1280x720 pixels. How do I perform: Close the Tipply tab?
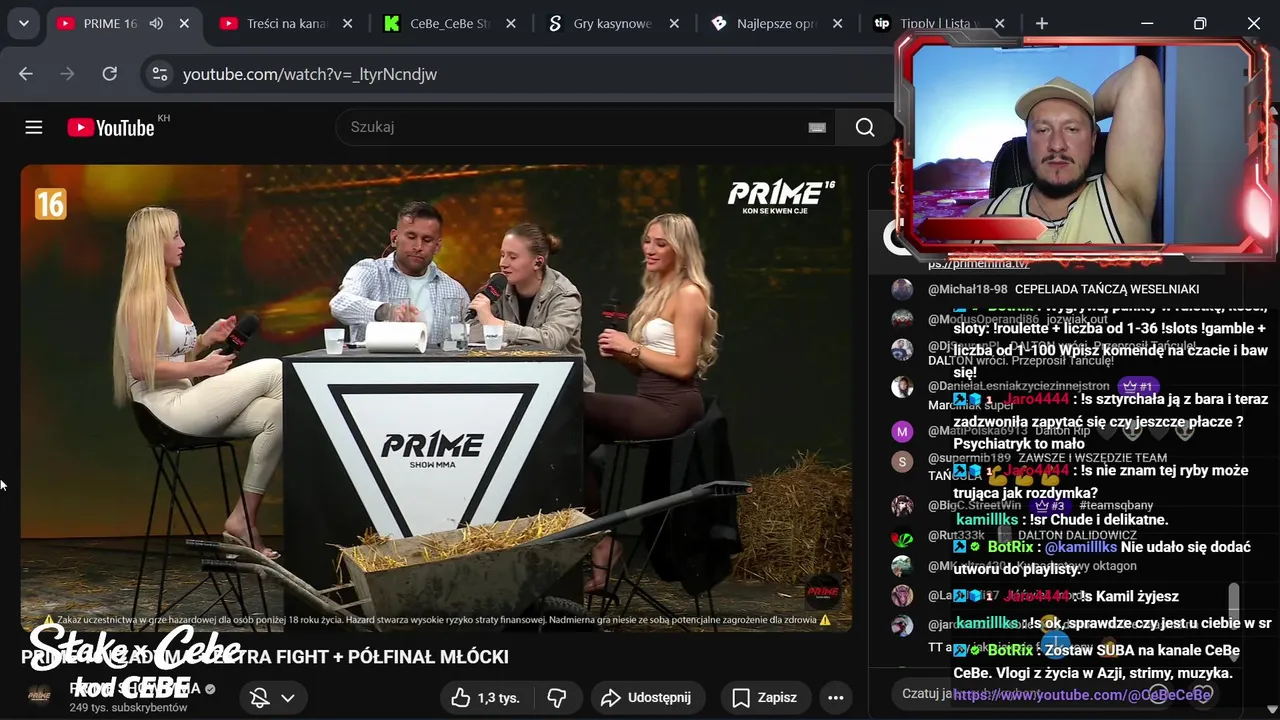coord(1000,23)
